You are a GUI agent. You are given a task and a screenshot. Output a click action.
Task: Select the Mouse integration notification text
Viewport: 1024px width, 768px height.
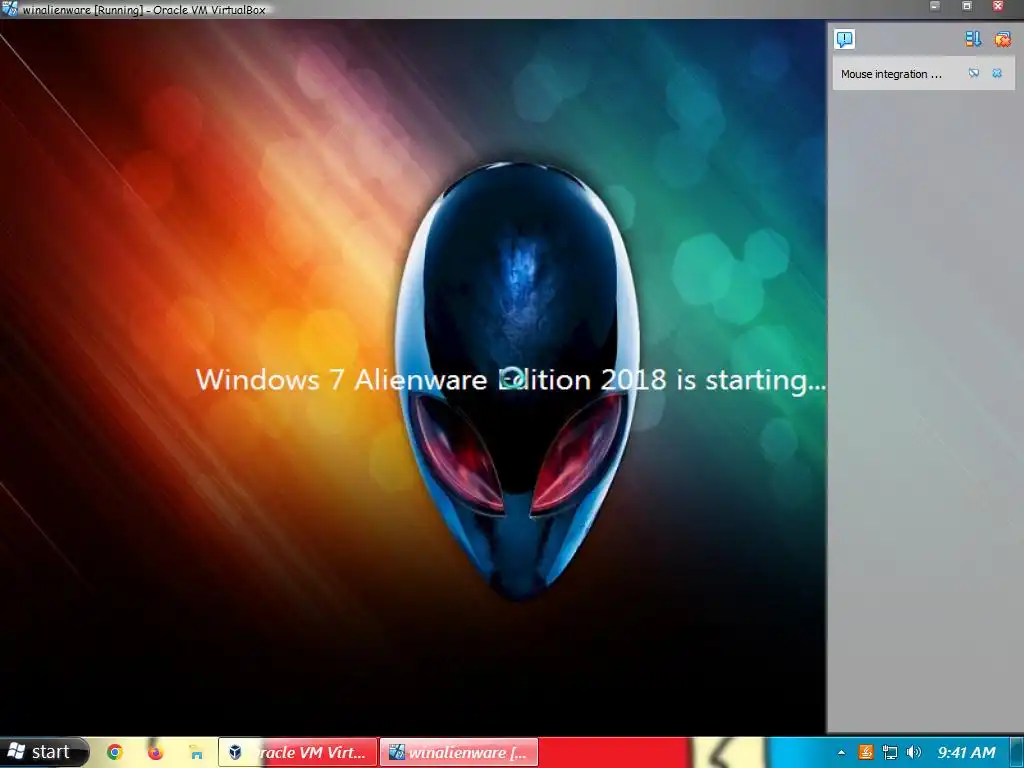pos(891,74)
